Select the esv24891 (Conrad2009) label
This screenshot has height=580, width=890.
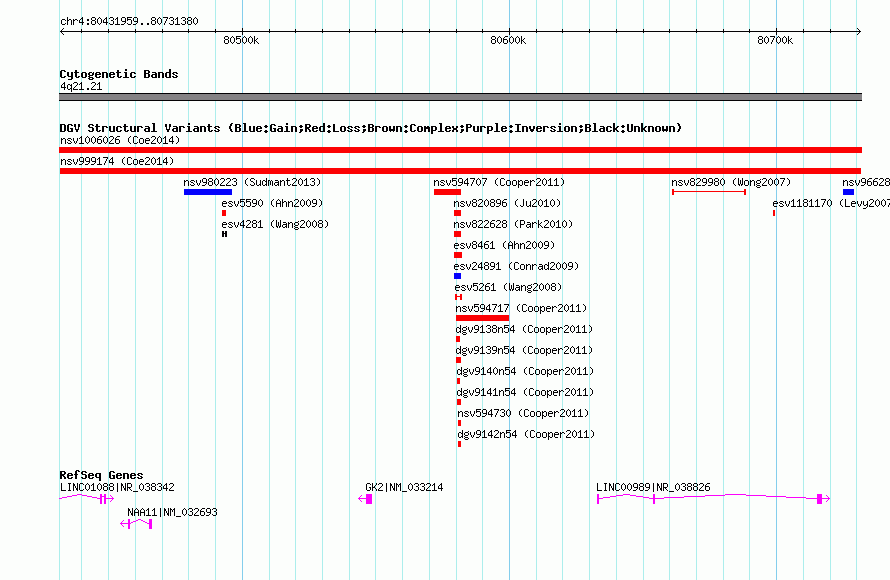pyautogui.click(x=516, y=266)
